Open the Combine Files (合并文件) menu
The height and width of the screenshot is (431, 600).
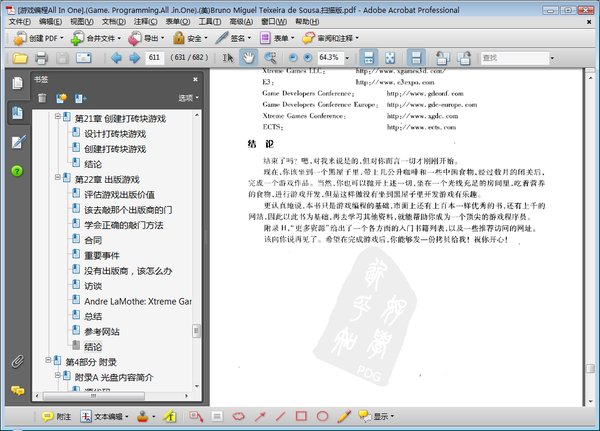pos(96,38)
